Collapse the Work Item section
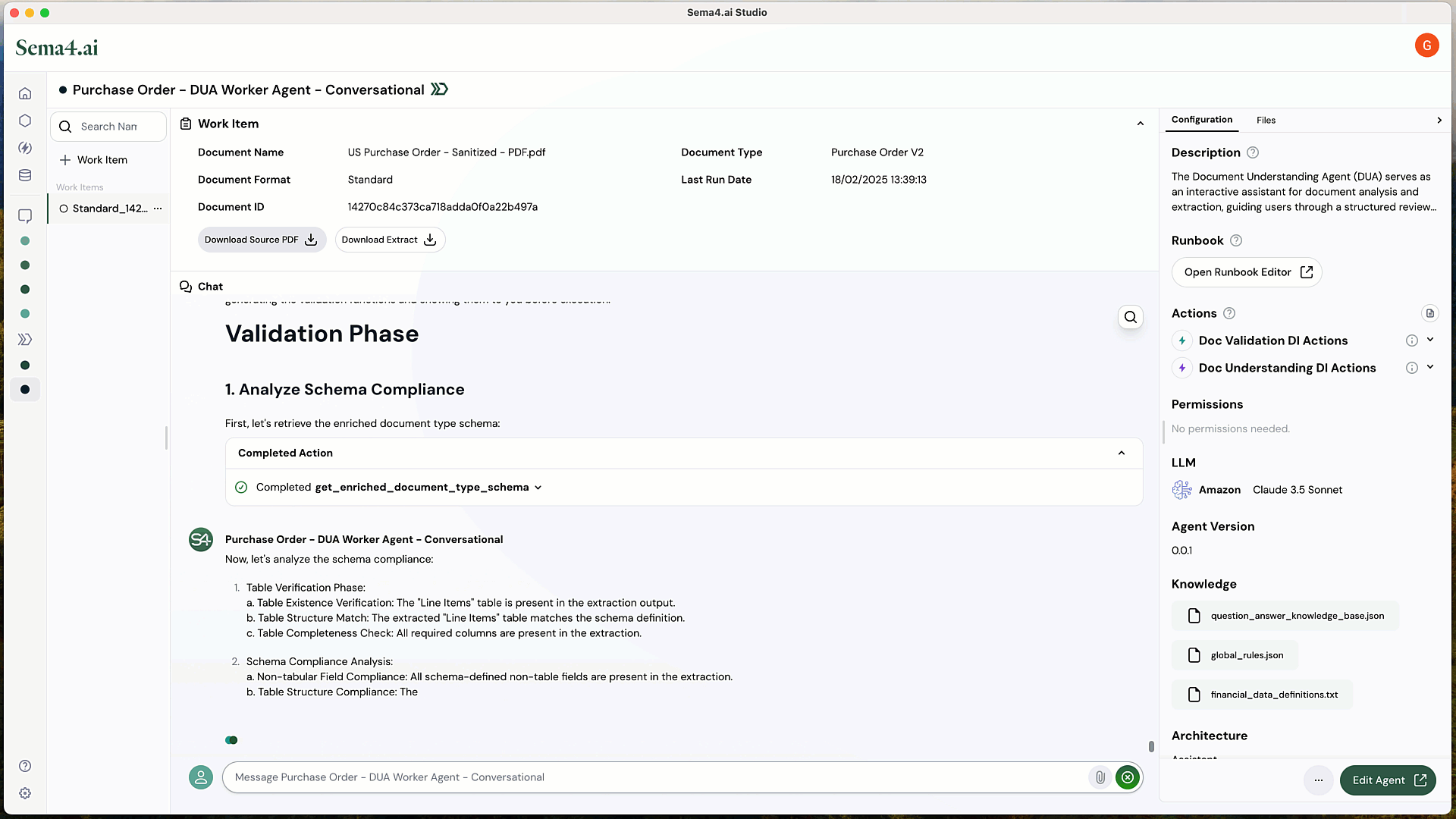The image size is (1456, 819). click(1140, 124)
